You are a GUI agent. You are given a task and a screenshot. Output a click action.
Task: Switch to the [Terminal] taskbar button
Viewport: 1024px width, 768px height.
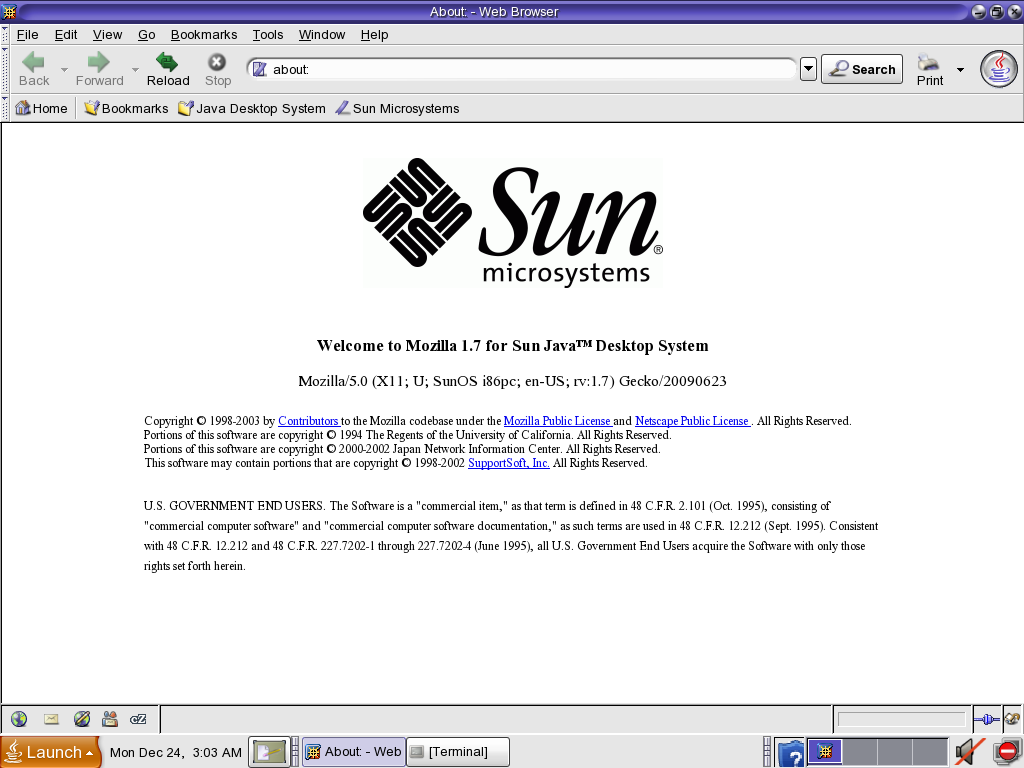pyautogui.click(x=458, y=752)
